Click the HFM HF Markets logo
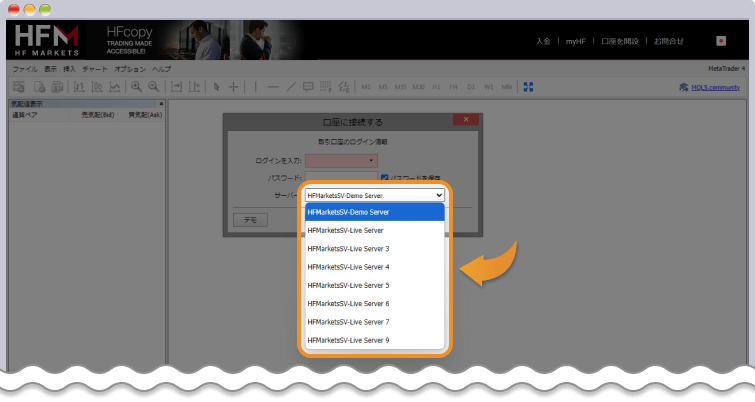Screen dimensions: 755x402 tap(46, 40)
